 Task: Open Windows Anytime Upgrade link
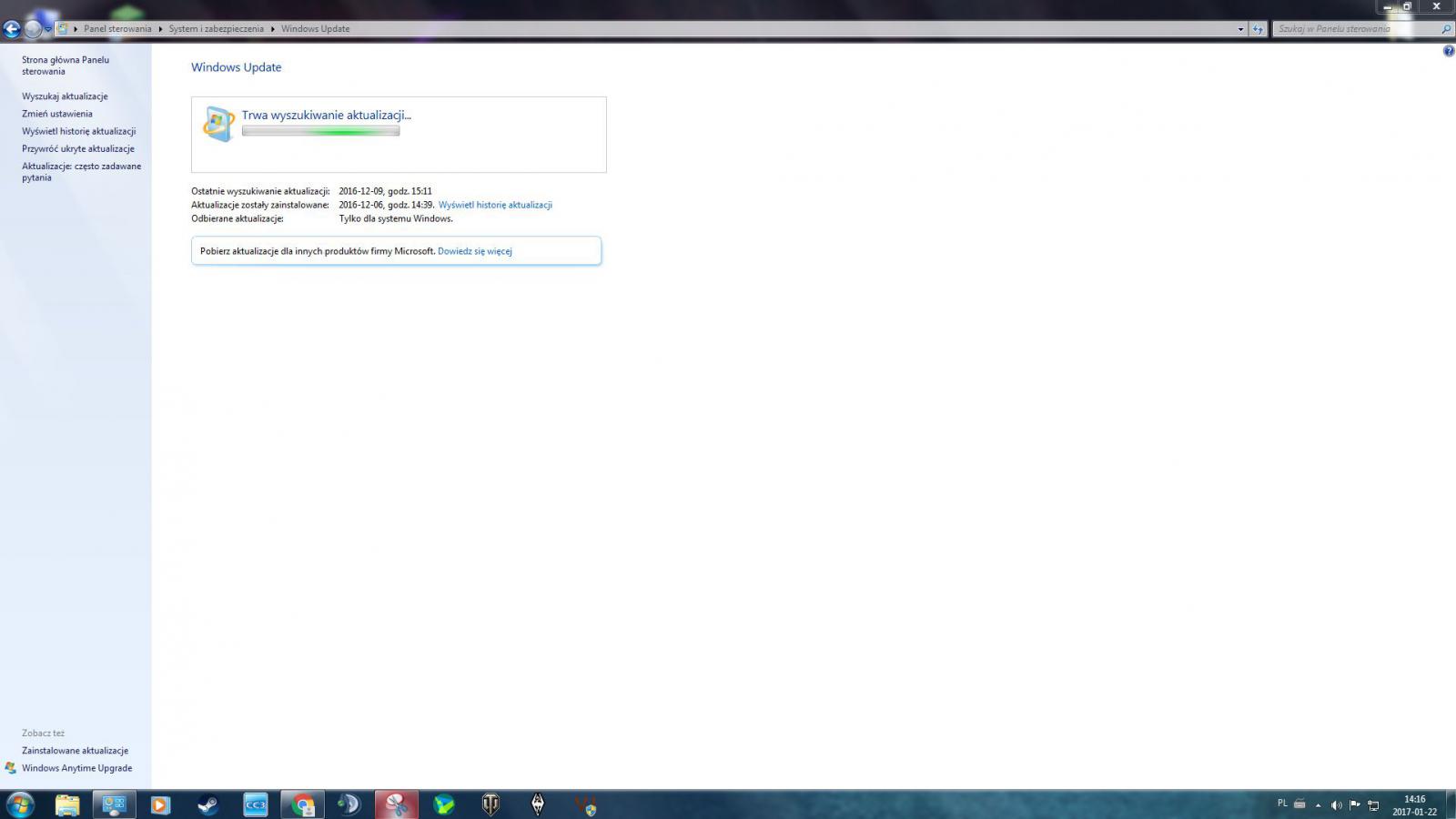point(77,768)
